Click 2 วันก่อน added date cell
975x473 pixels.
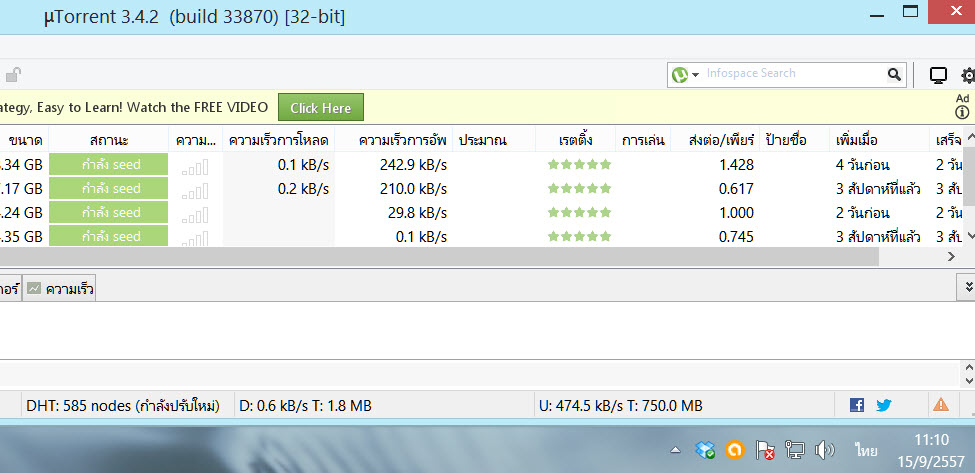[863, 213]
